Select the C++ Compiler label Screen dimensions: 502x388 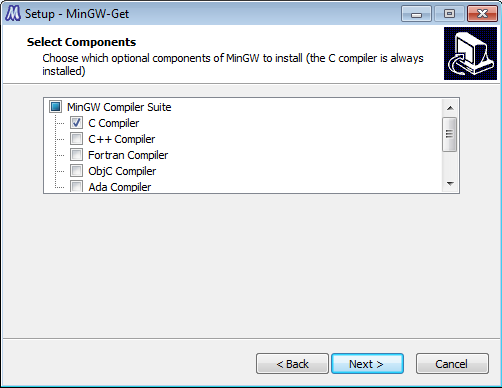121,139
